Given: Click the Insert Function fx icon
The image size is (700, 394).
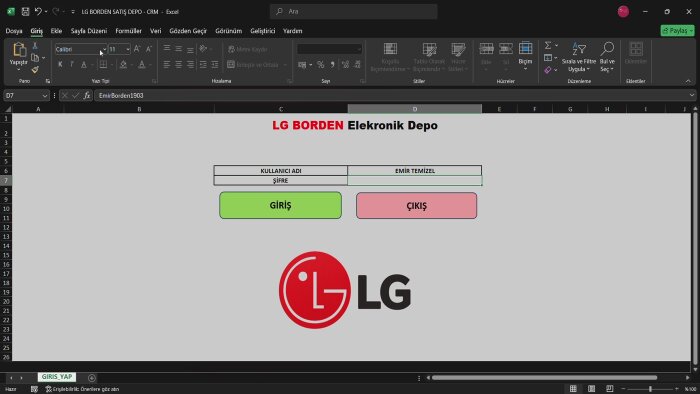Looking at the screenshot, I should [87, 95].
